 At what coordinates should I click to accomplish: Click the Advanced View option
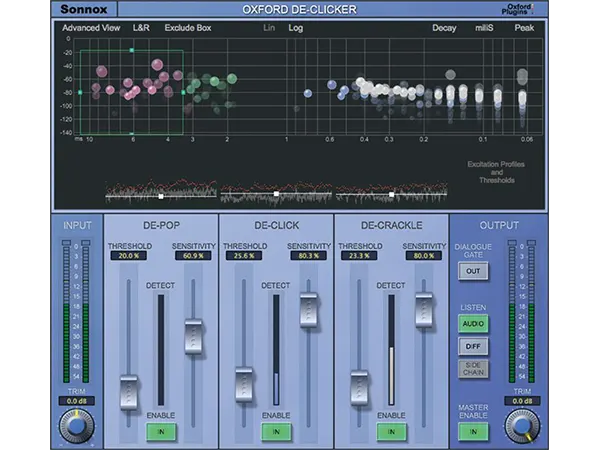91,28
